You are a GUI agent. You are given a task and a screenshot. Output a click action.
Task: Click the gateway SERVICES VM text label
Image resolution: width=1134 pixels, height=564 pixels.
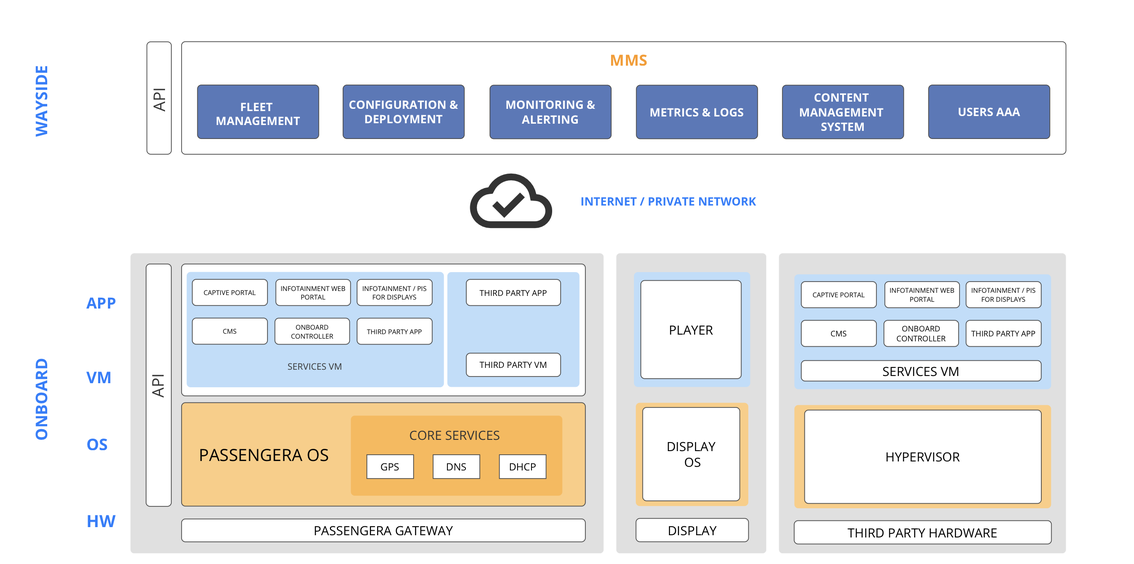pos(315,367)
